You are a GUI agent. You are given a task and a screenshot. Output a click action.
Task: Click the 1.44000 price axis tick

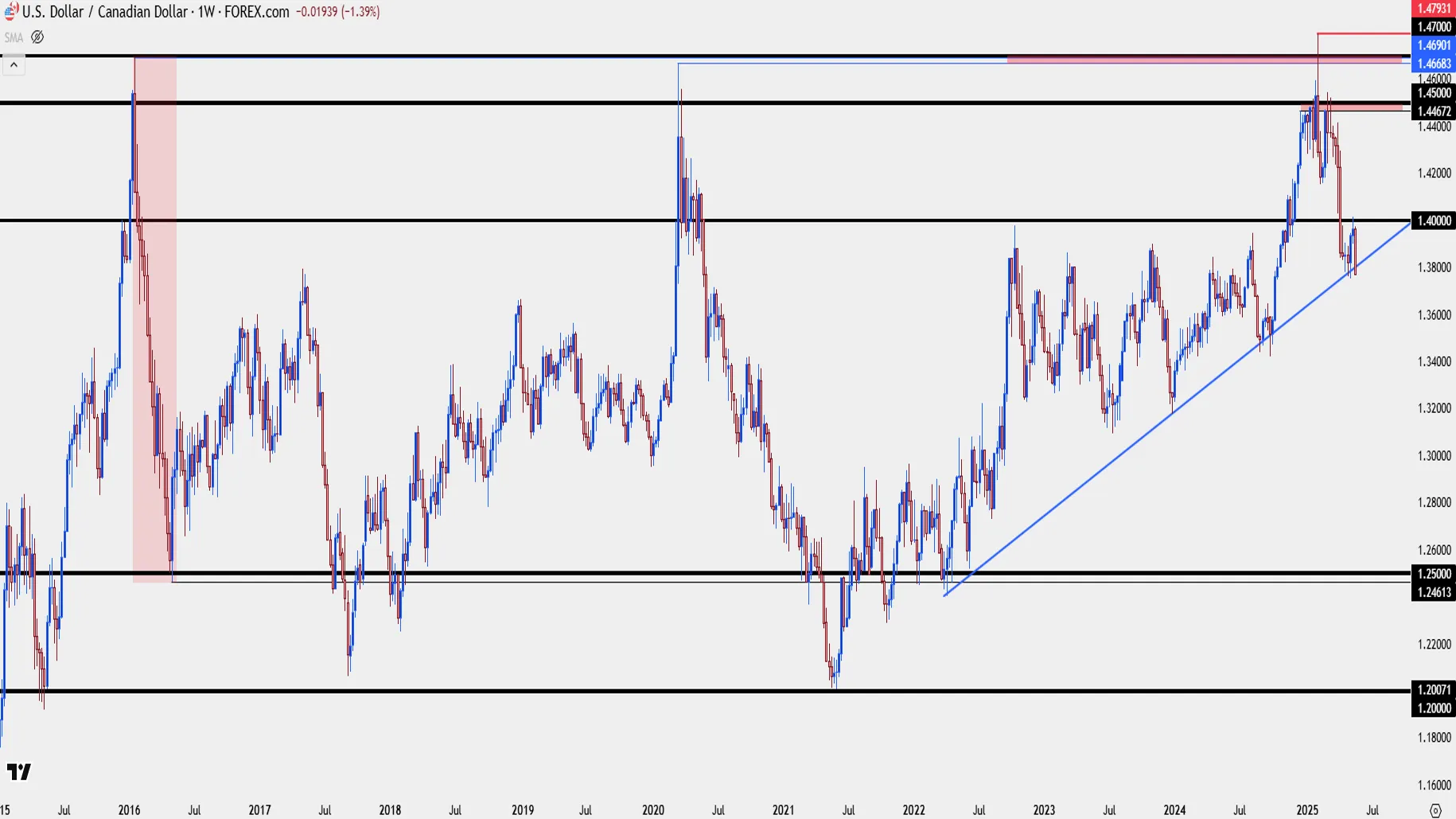tap(1435, 126)
